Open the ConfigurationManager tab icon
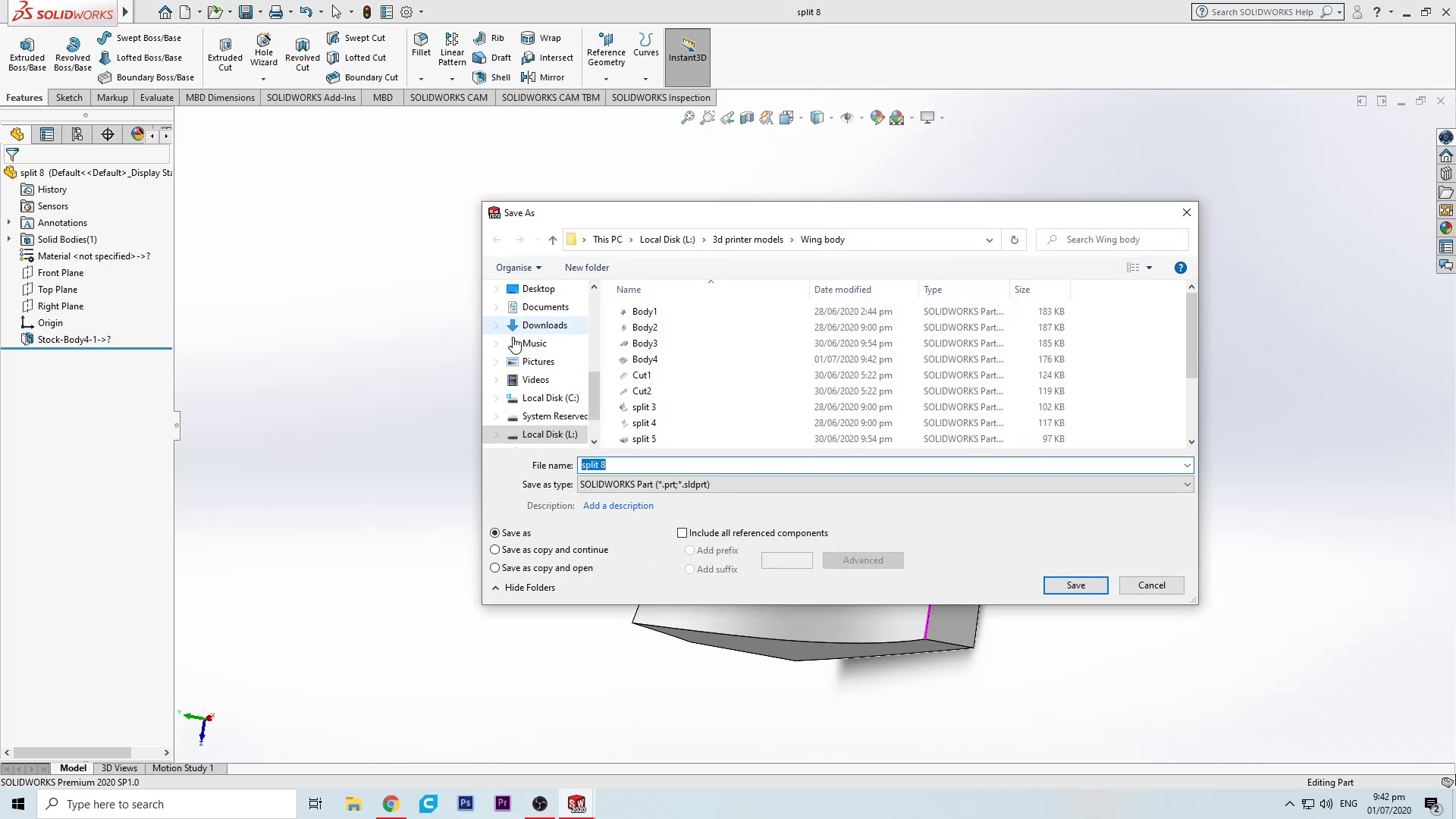This screenshot has height=819, width=1456. tap(77, 134)
